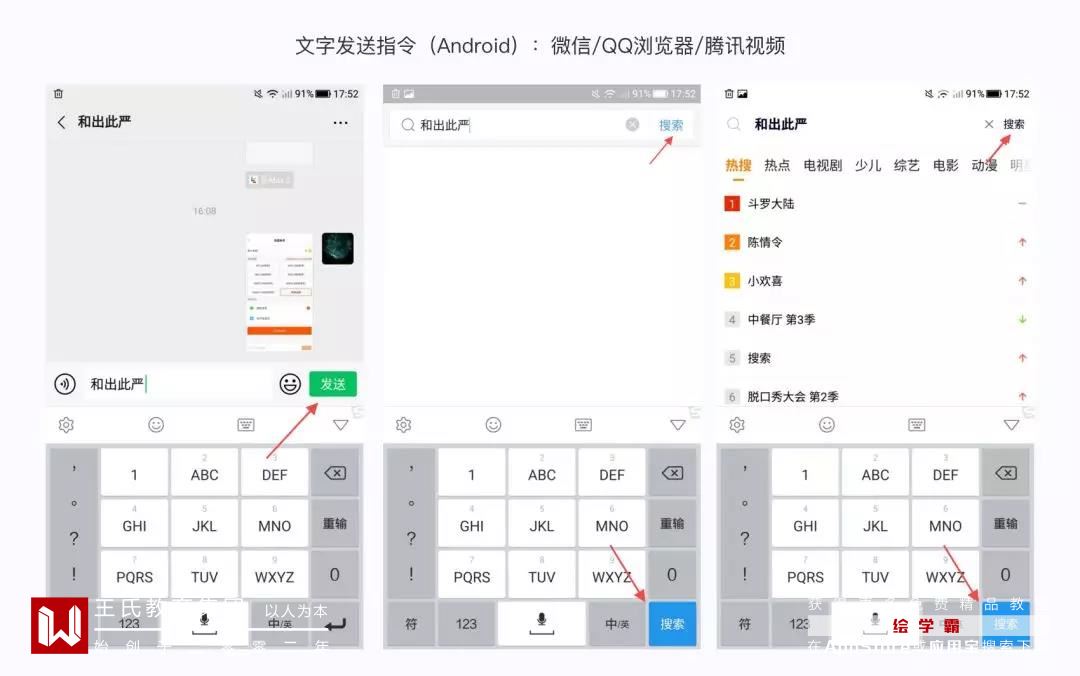The width and height of the screenshot is (1080, 676).
Task: Select the 热点 tab
Action: click(x=777, y=165)
